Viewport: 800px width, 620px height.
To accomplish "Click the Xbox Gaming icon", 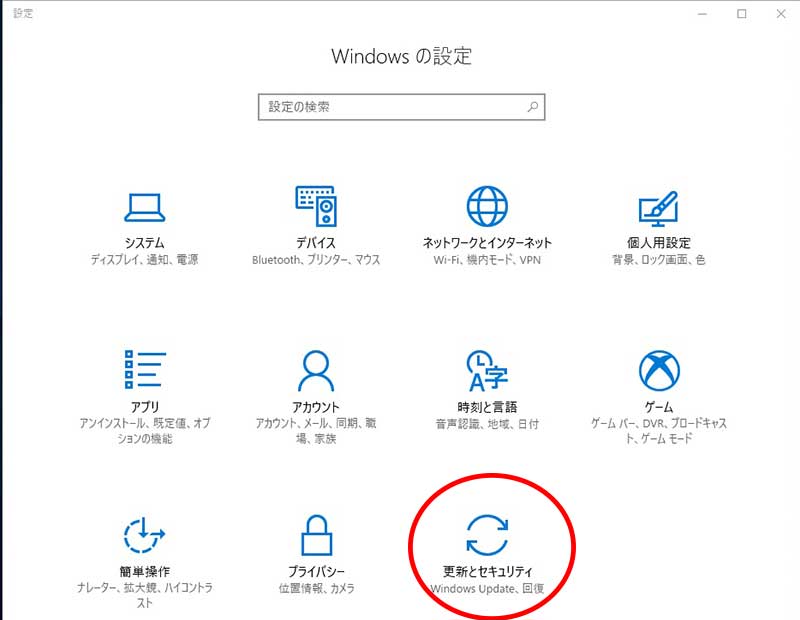I will click(658, 371).
